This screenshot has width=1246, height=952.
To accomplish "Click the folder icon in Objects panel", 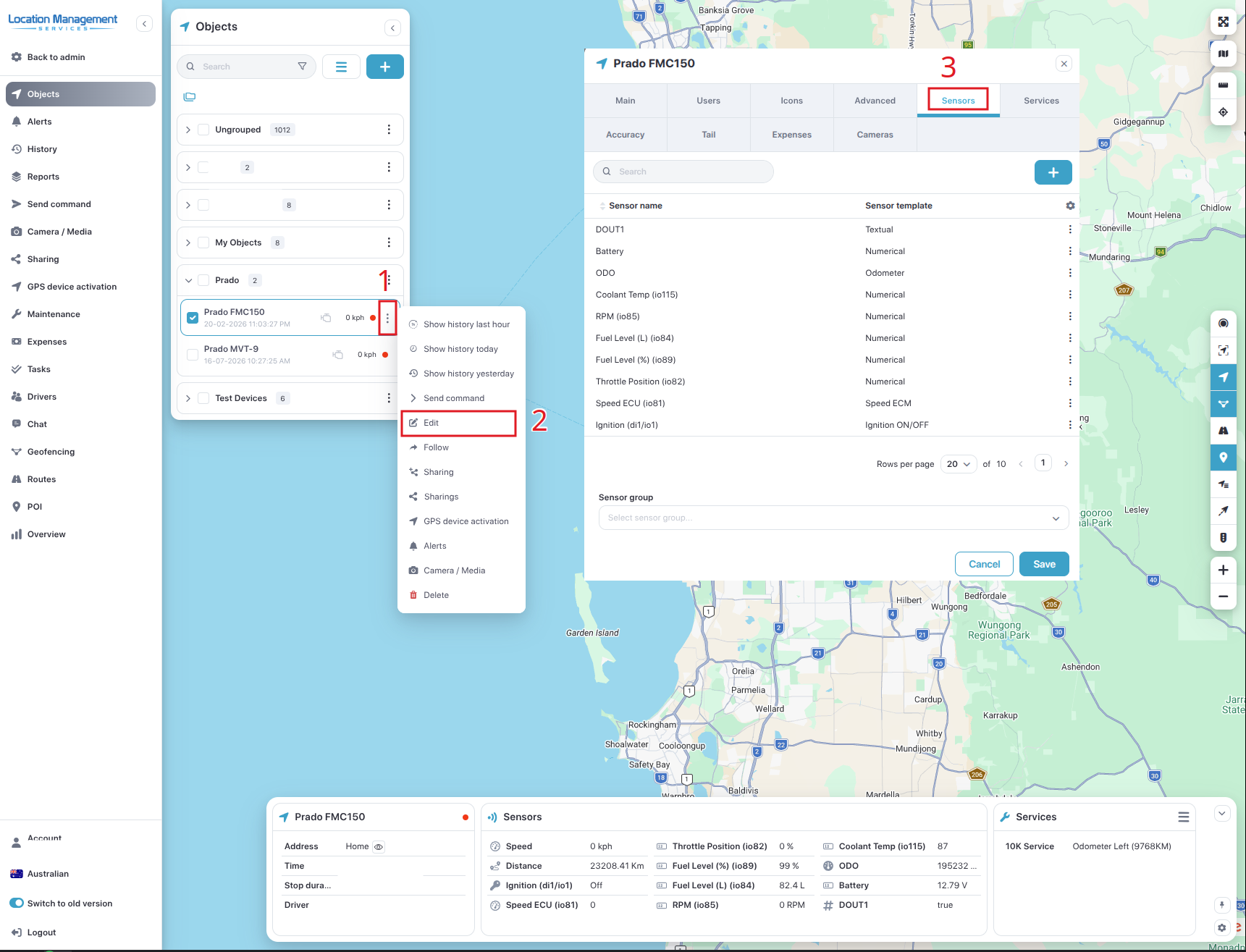I will point(190,97).
